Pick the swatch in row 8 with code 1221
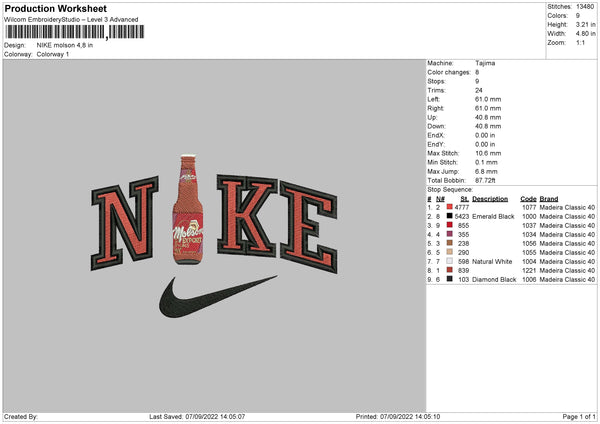 pos(449,270)
